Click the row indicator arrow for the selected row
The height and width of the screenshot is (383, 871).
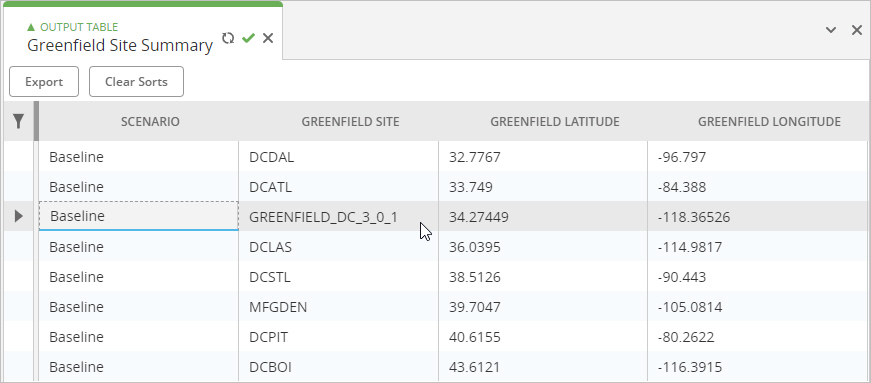pyautogui.click(x=18, y=216)
